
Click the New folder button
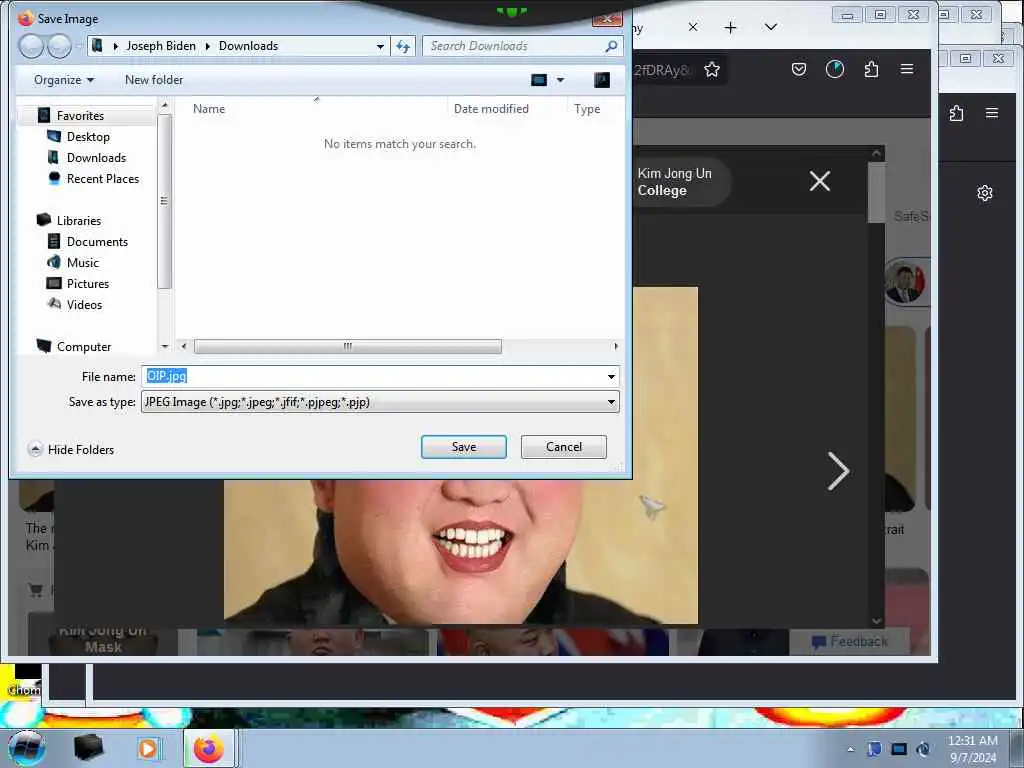click(154, 80)
